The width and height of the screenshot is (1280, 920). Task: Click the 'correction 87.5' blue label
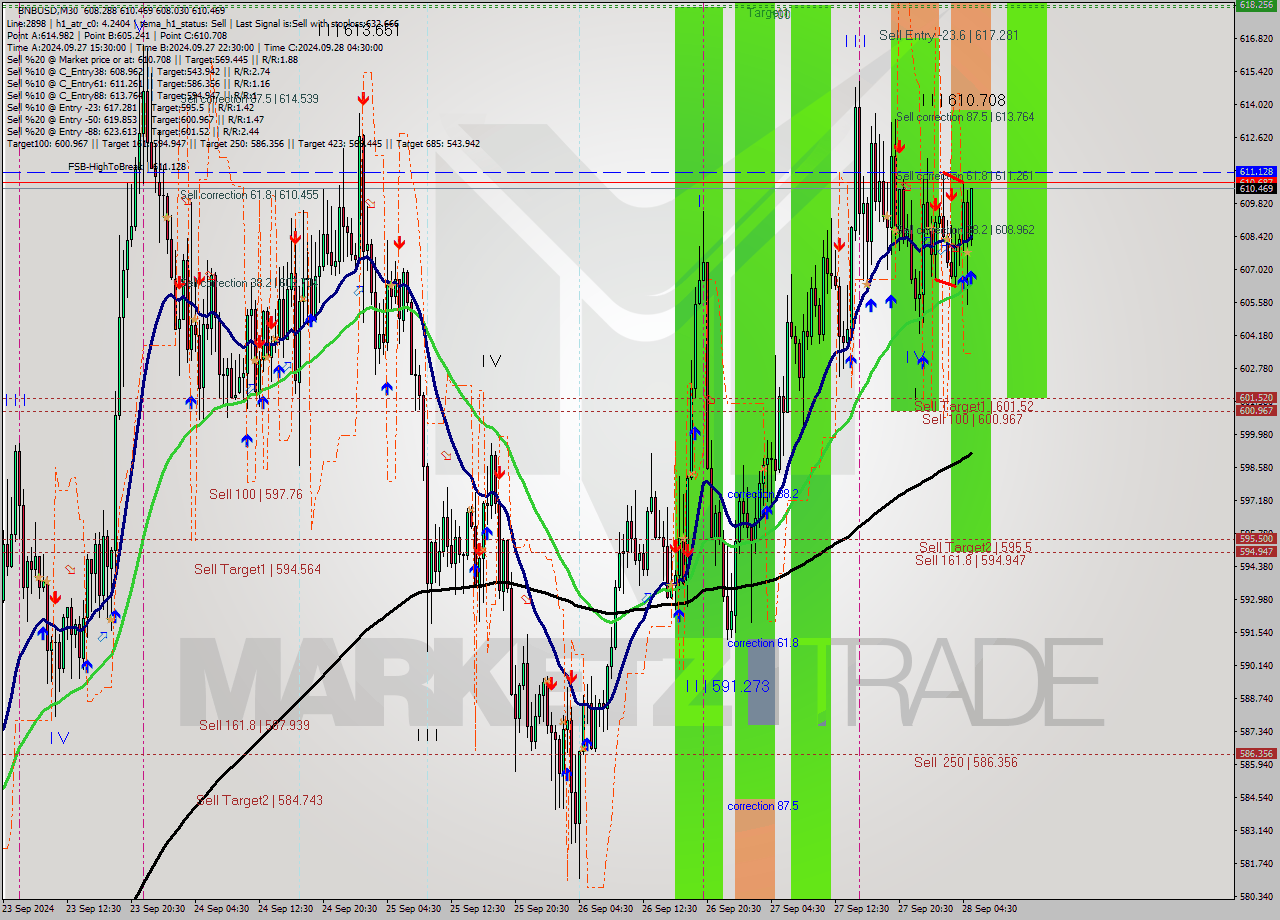765,806
